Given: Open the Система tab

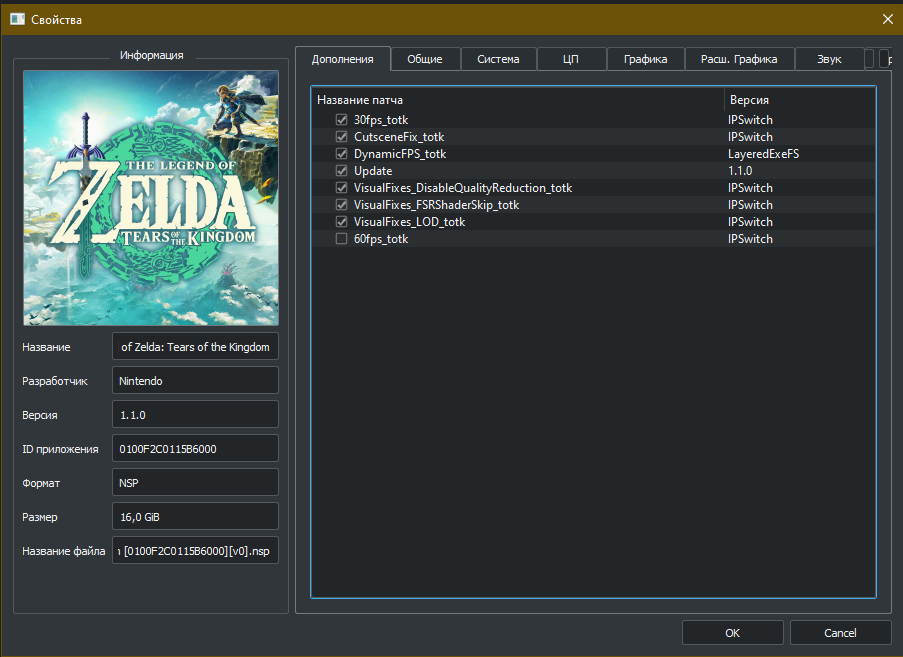Looking at the screenshot, I should coord(498,59).
